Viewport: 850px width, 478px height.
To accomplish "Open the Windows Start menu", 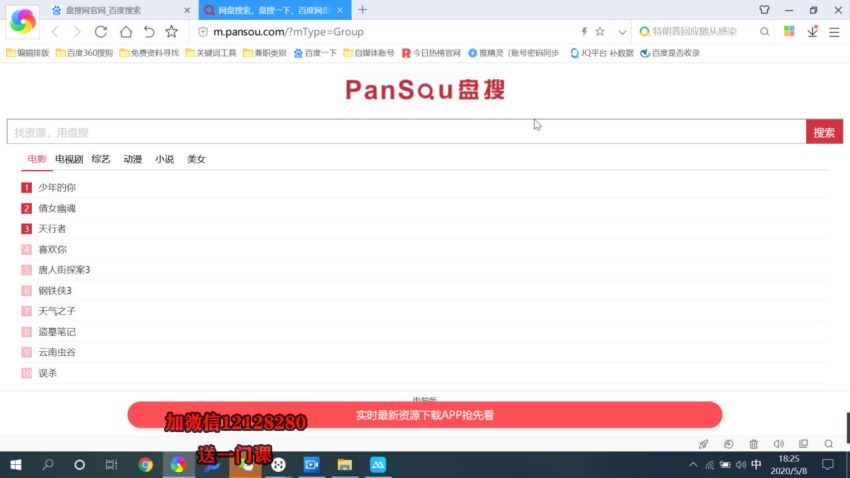I will click(x=16, y=465).
